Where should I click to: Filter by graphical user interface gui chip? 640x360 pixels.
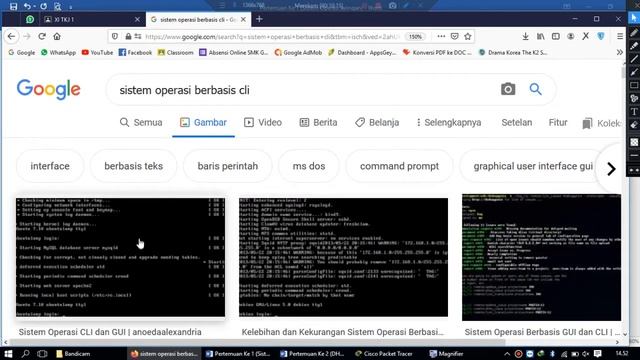coord(533,166)
